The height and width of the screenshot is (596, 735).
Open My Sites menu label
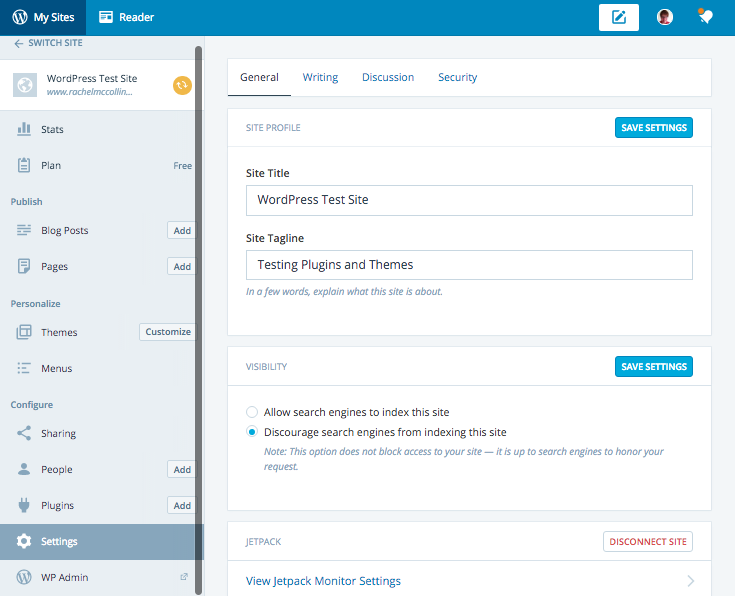tap(54, 17)
